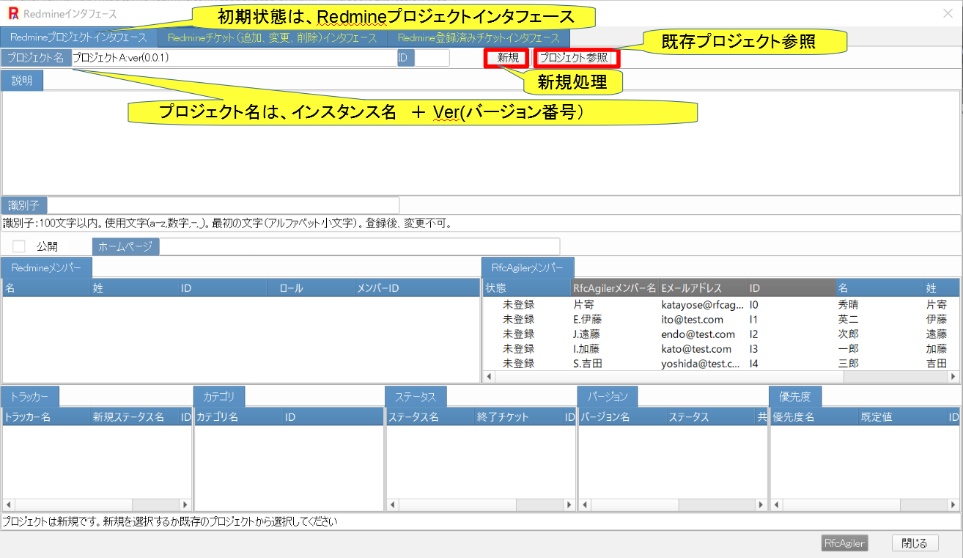Viewport: 963px width, 558px height.
Task: Click ステータス list scroll-right arrow
Action: (x=569, y=505)
